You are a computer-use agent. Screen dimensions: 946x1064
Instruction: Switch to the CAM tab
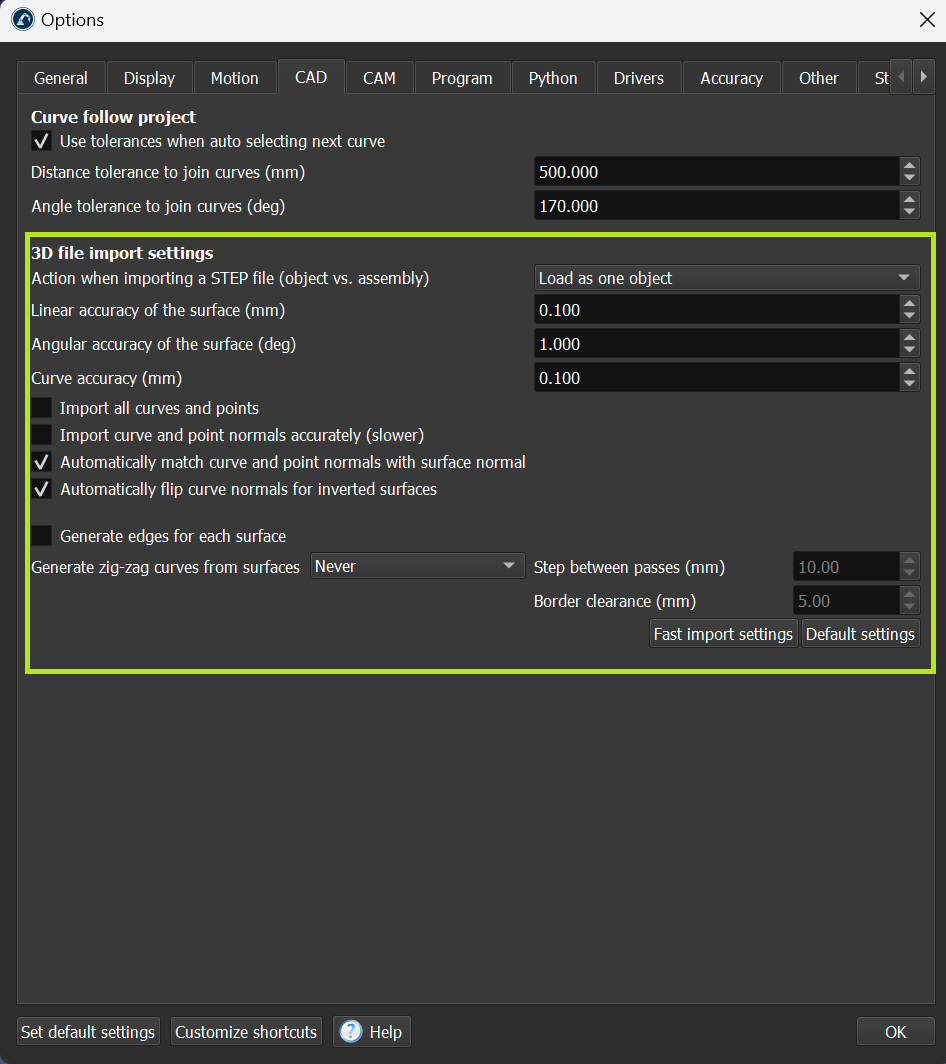(x=379, y=78)
